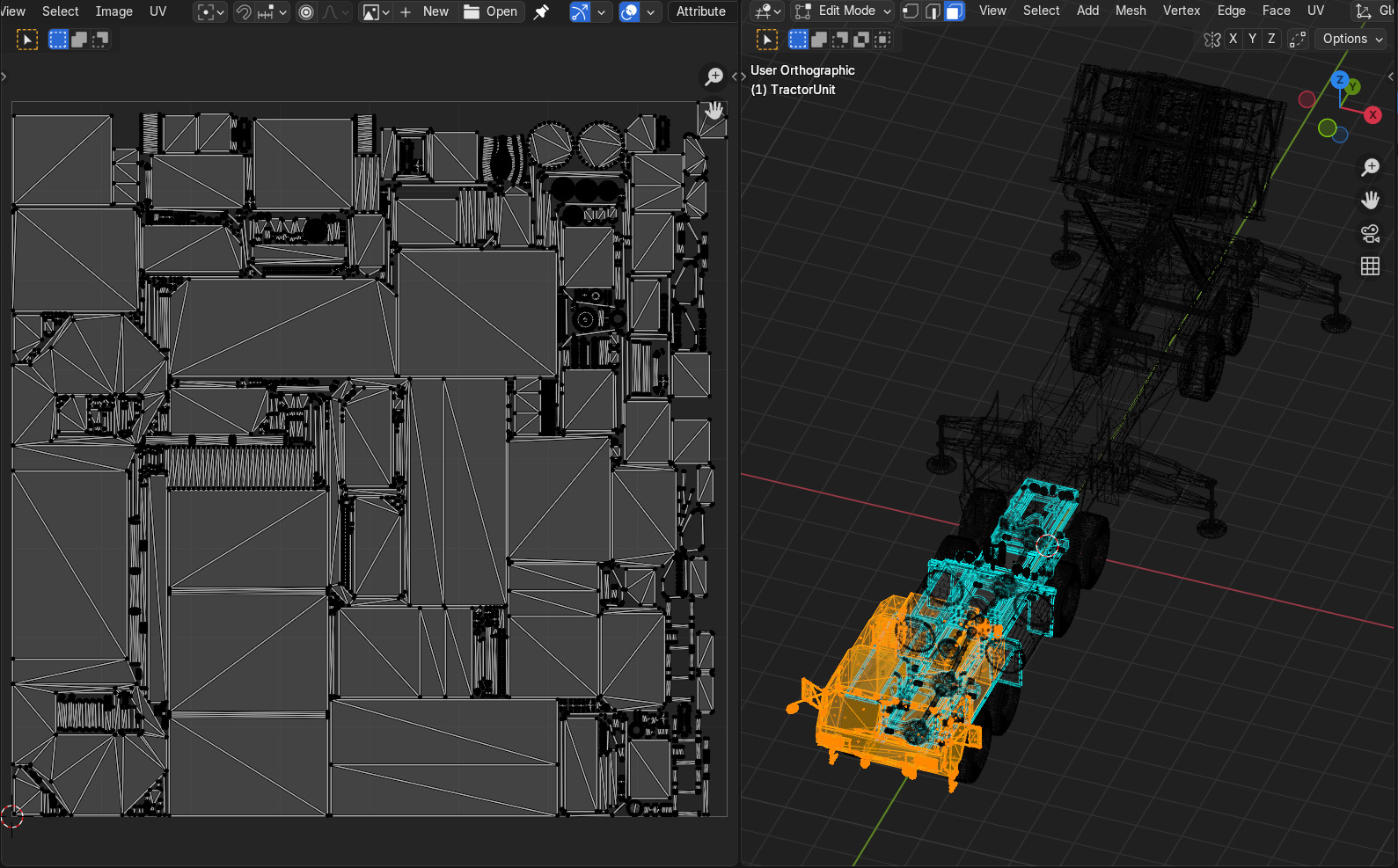Choose Subtract selection mode in 3D viewport
This screenshot has width=1398, height=868.
click(x=840, y=40)
